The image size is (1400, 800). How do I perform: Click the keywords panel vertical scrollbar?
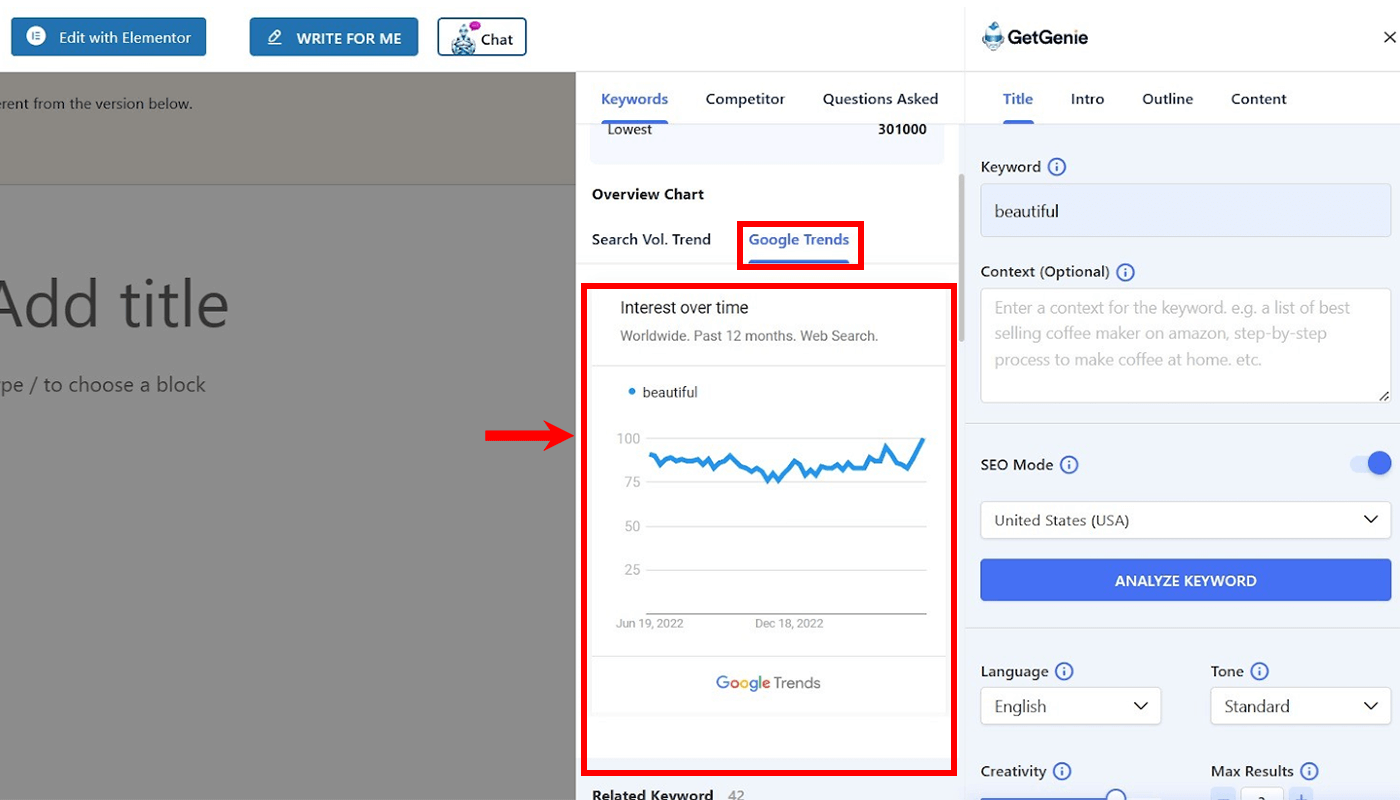coord(961,257)
